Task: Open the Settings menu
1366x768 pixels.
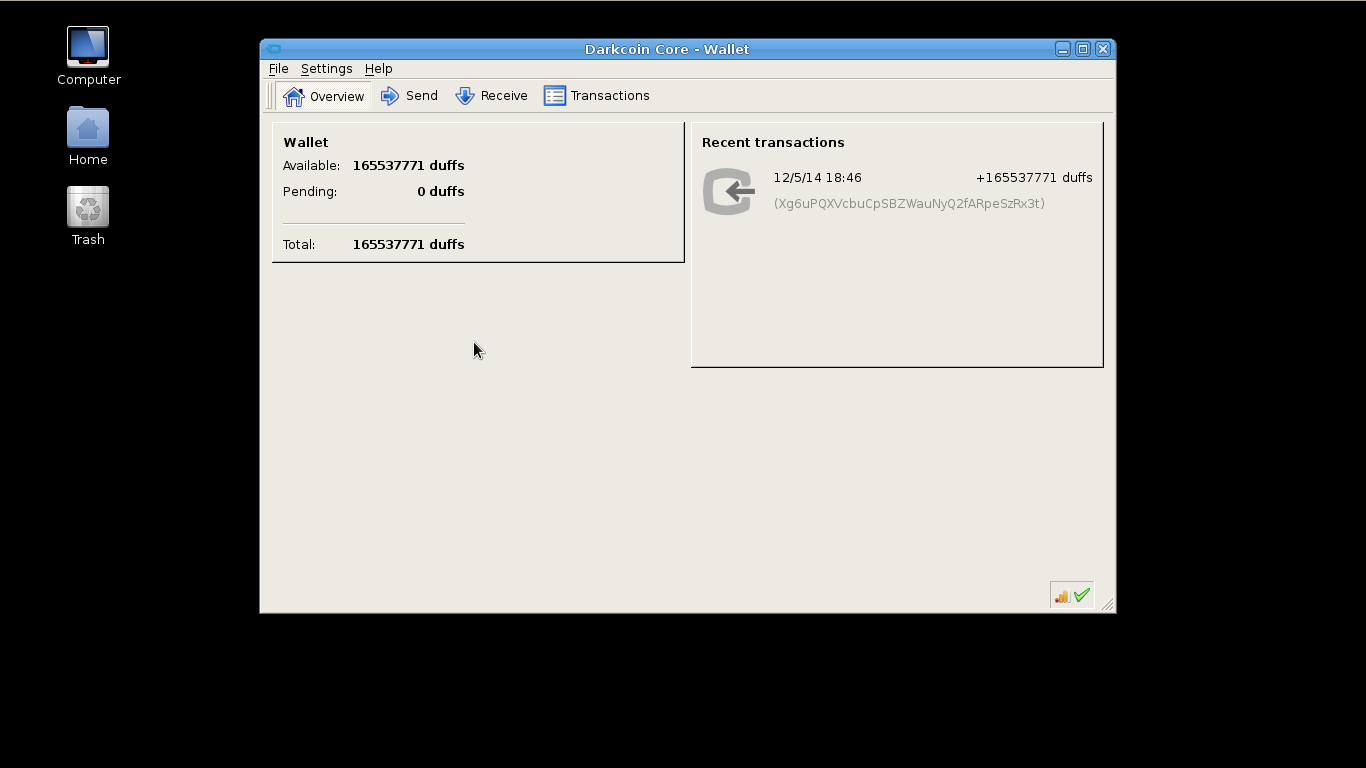Action: (x=326, y=68)
